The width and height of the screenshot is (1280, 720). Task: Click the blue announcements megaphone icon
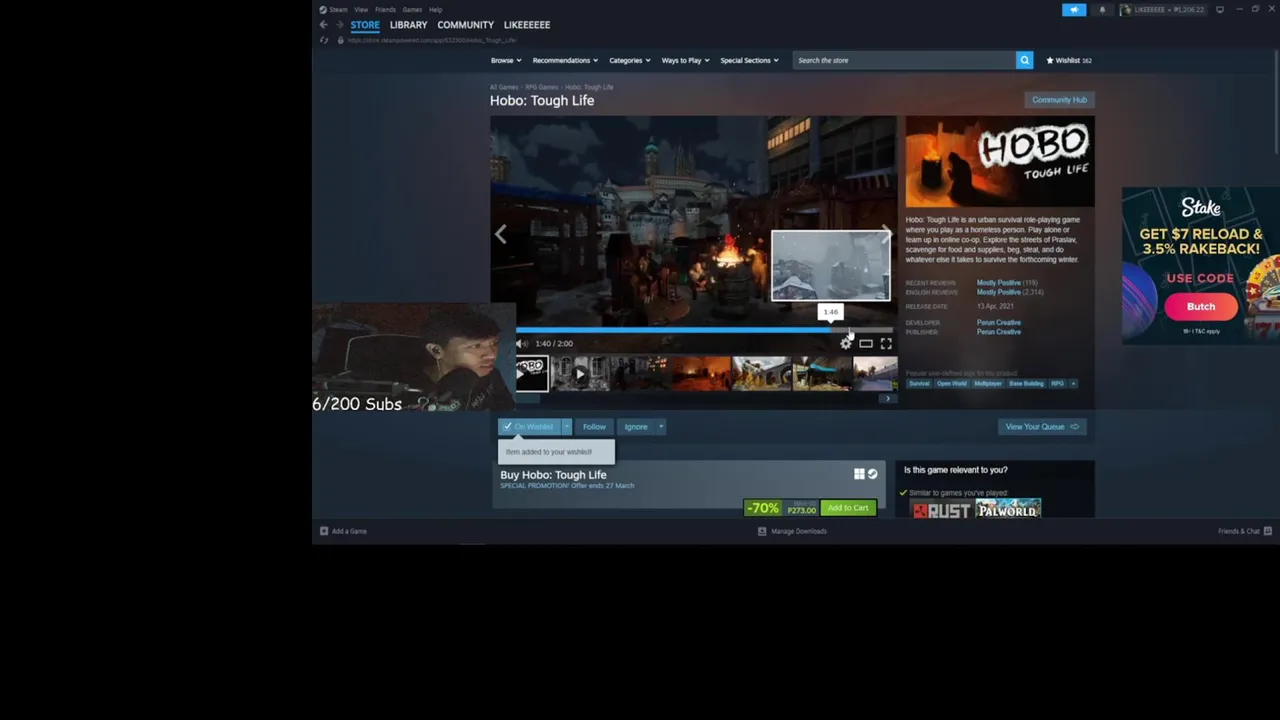coord(1074,10)
